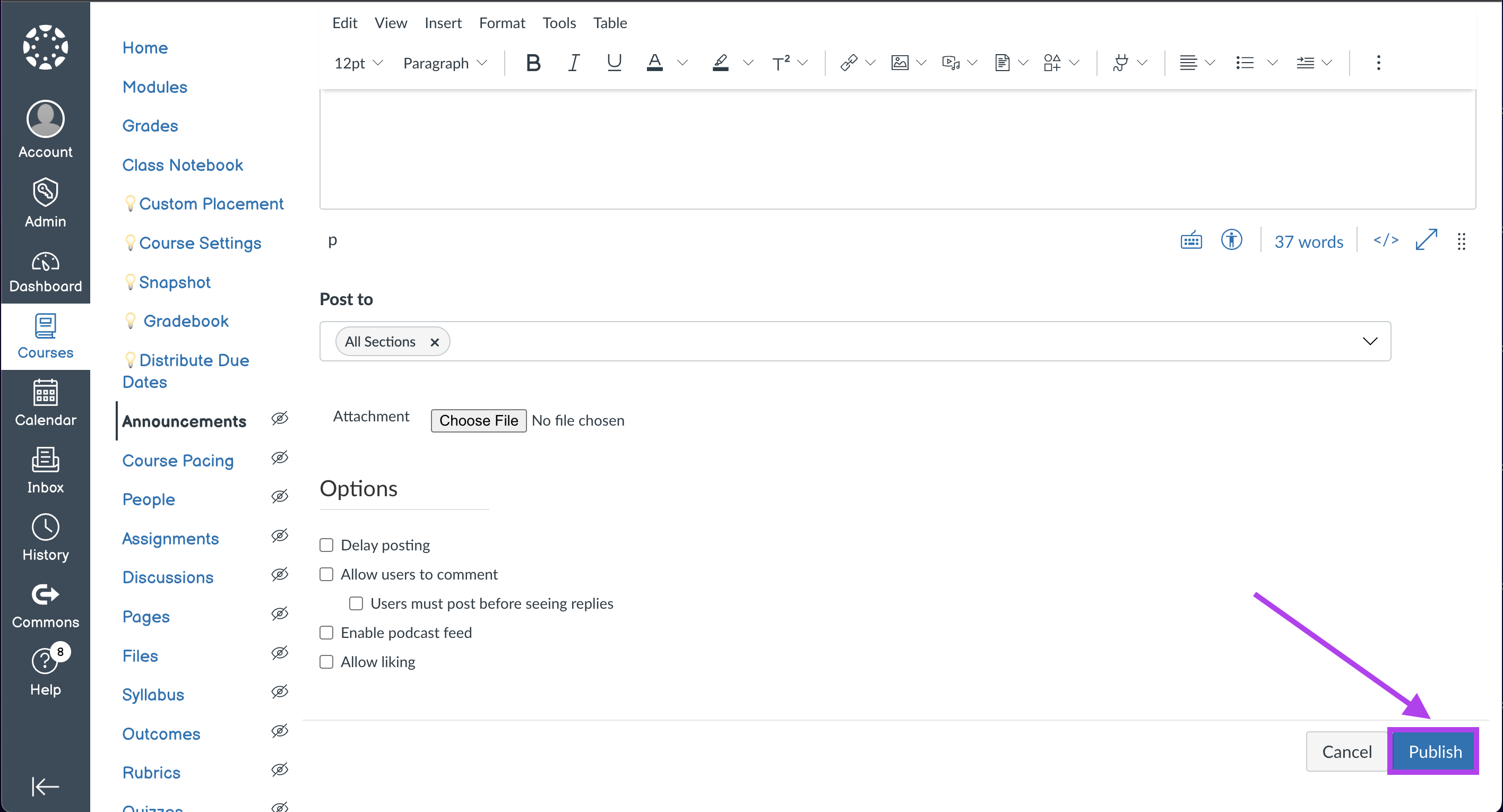Click the Choose File attachment button
This screenshot has width=1503, height=812.
click(479, 420)
